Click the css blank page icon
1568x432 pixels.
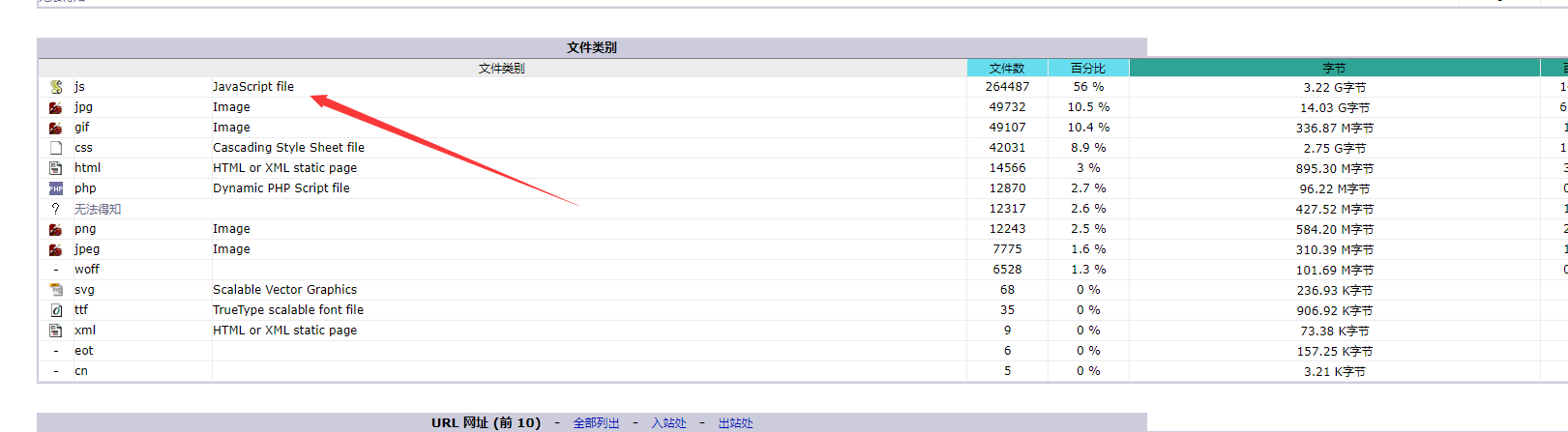point(56,148)
